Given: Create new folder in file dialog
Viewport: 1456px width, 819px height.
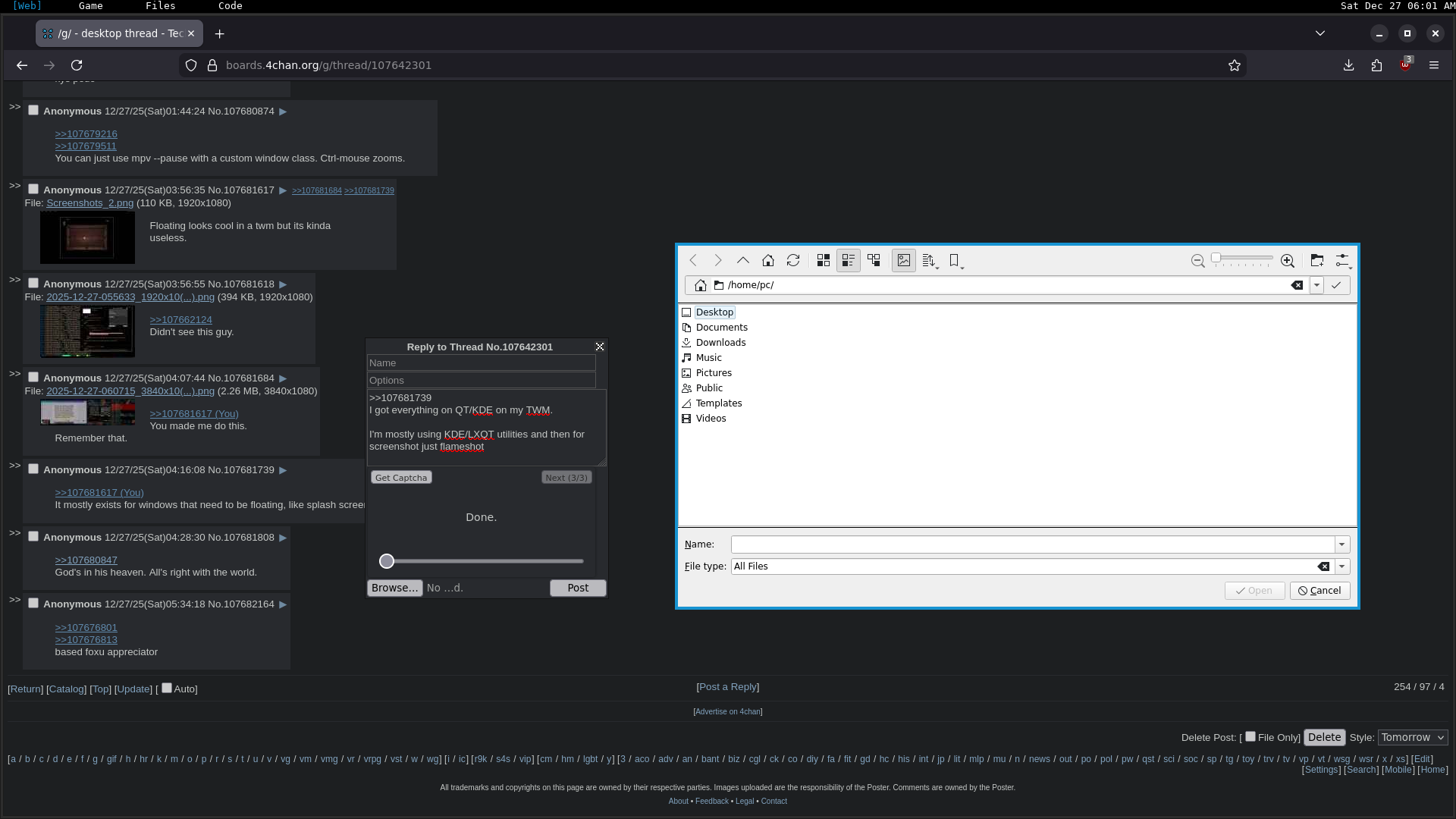Looking at the screenshot, I should pyautogui.click(x=1316, y=260).
